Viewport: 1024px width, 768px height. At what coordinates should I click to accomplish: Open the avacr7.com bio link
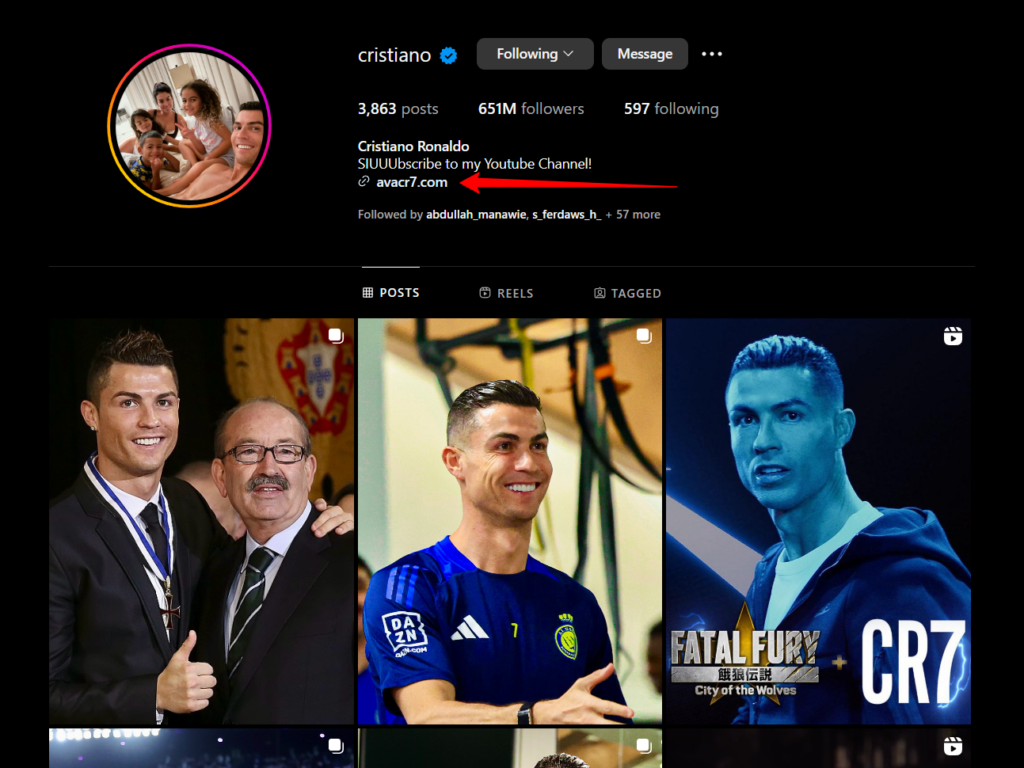[x=411, y=182]
